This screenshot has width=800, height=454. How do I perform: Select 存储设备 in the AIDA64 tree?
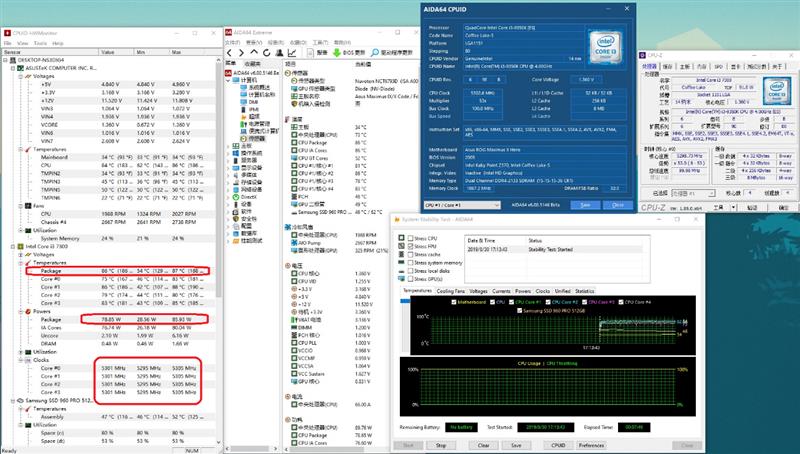pyautogui.click(x=247, y=182)
